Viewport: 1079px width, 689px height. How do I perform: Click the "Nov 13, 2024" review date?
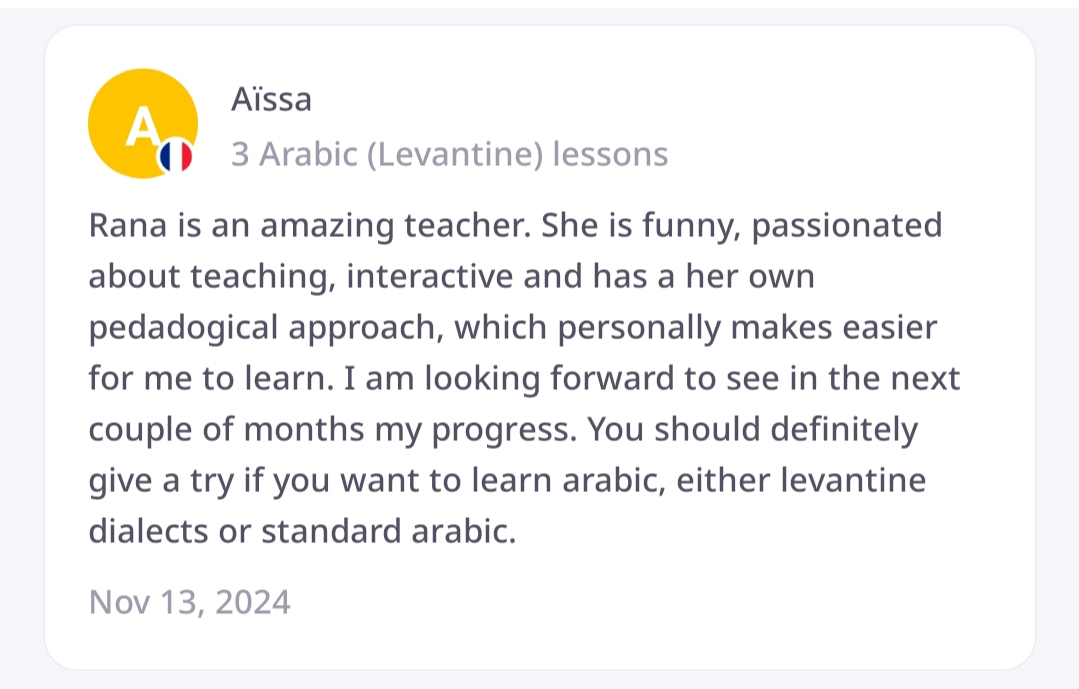(190, 602)
